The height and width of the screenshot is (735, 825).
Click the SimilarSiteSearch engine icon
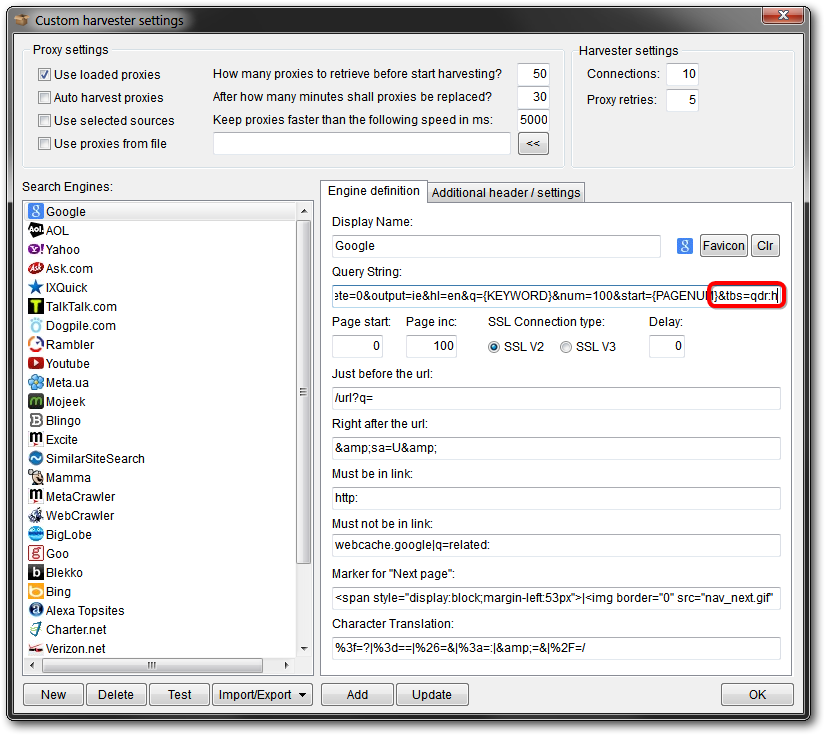[35, 458]
